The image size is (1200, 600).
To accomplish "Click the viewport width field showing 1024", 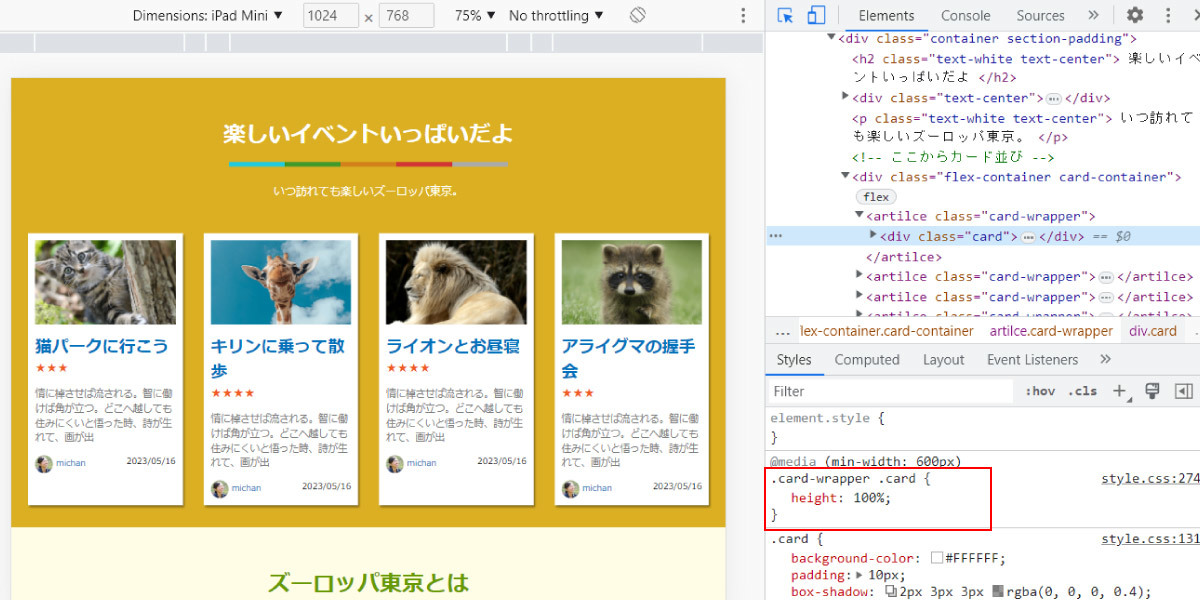I will coord(331,15).
